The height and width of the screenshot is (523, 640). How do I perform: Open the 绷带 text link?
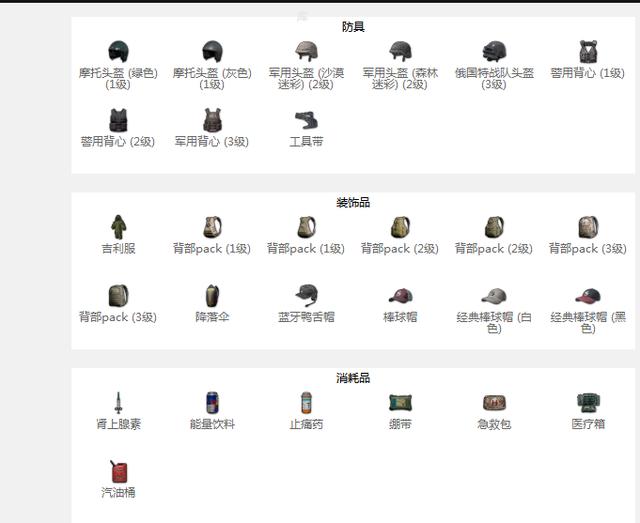(400, 424)
